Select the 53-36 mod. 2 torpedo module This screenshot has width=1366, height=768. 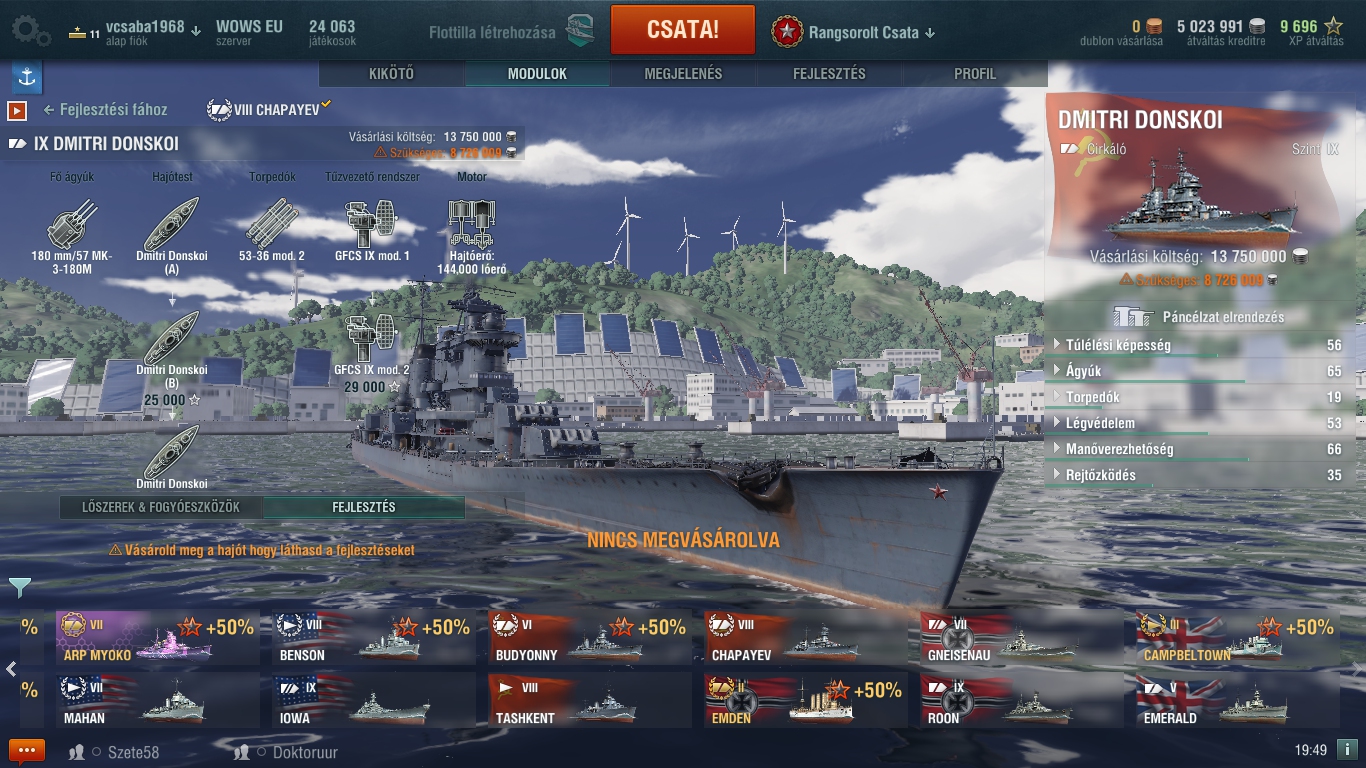tap(273, 223)
